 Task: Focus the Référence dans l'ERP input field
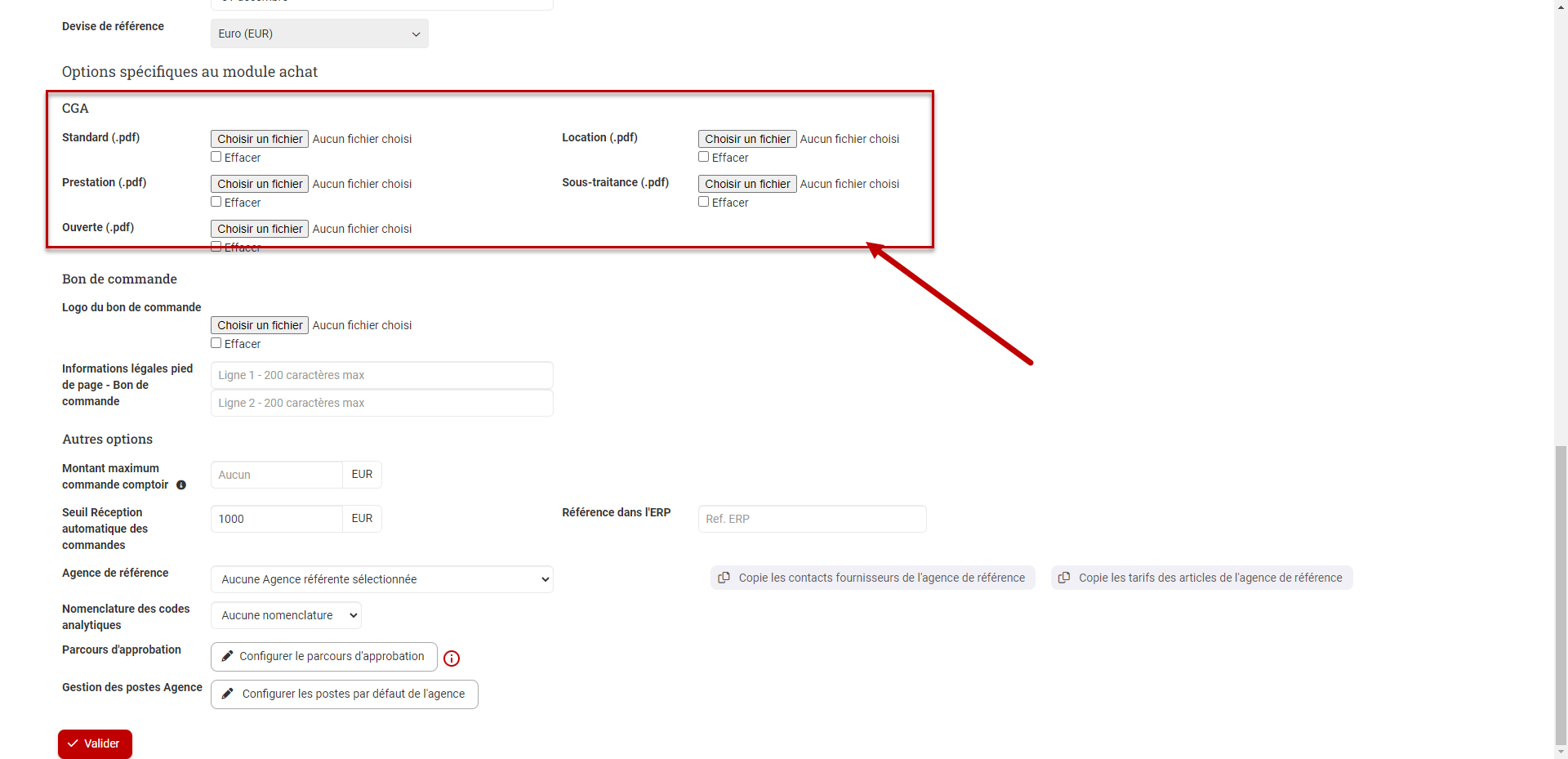coord(812,519)
